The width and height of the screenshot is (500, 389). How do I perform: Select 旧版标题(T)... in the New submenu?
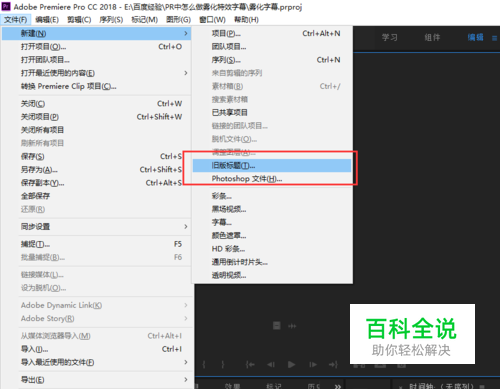coord(272,165)
